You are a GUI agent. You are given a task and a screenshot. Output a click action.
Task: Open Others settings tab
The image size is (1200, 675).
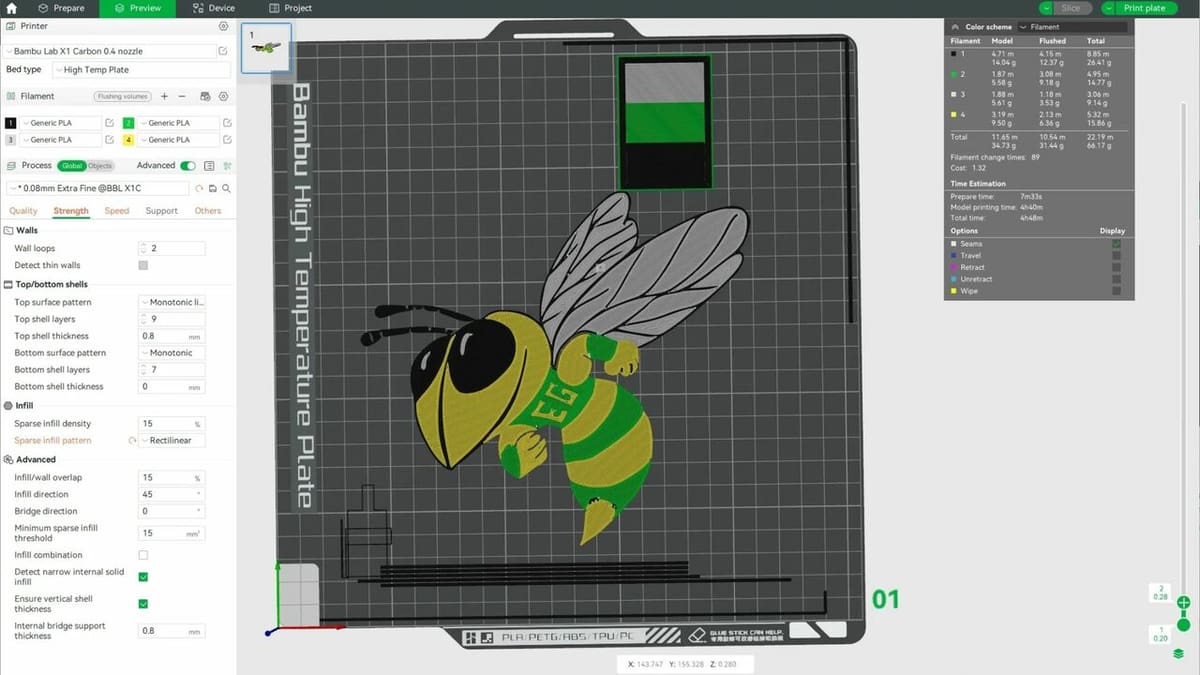(208, 211)
